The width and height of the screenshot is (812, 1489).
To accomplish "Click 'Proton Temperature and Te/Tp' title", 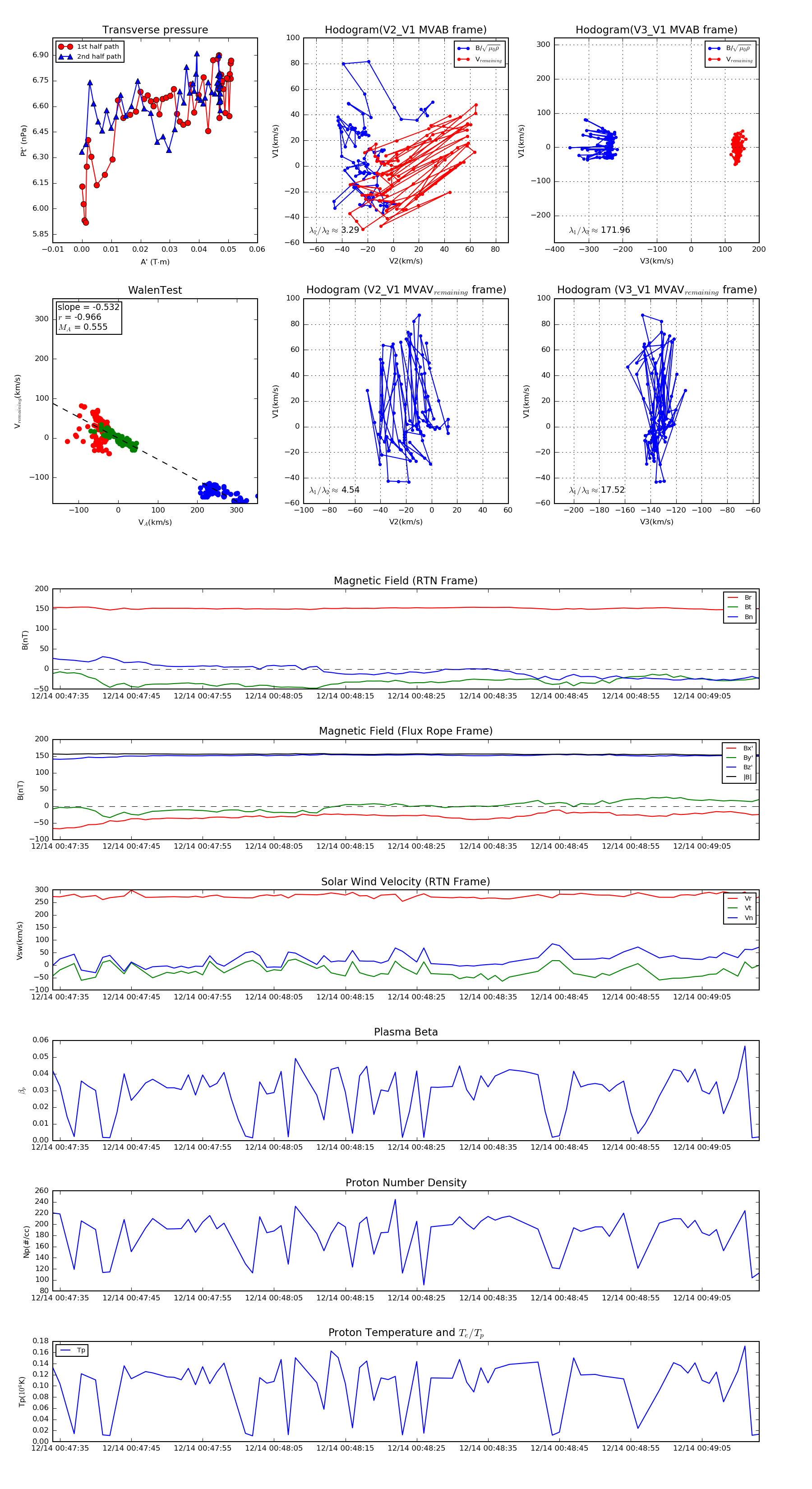I will pyautogui.click(x=406, y=1333).
